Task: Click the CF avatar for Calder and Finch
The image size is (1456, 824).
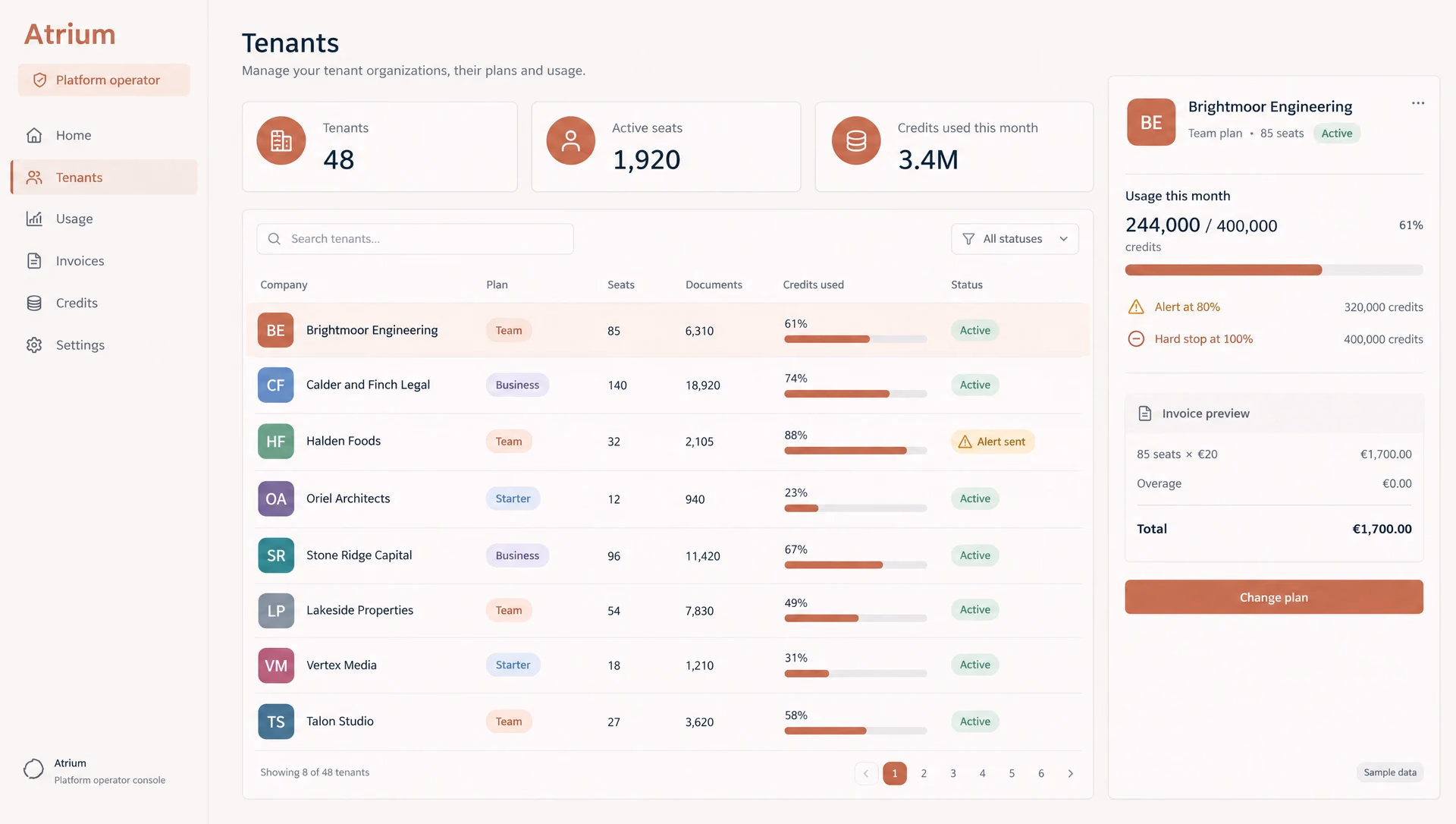Action: click(x=275, y=385)
